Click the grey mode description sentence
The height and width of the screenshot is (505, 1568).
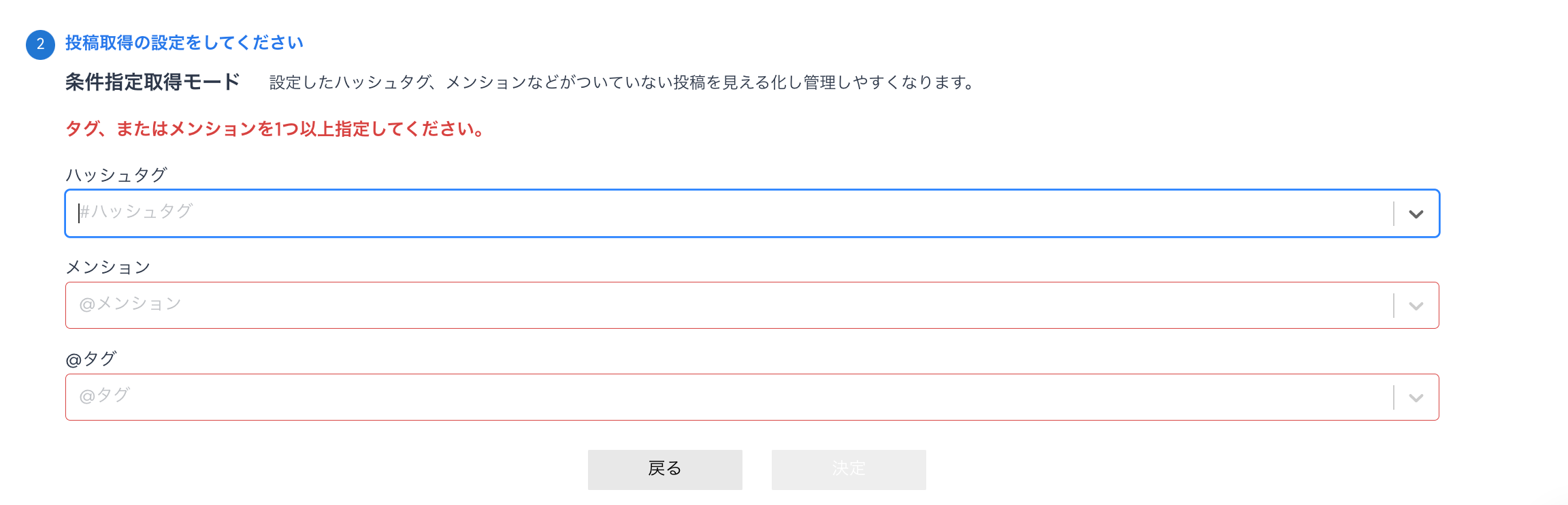(622, 82)
